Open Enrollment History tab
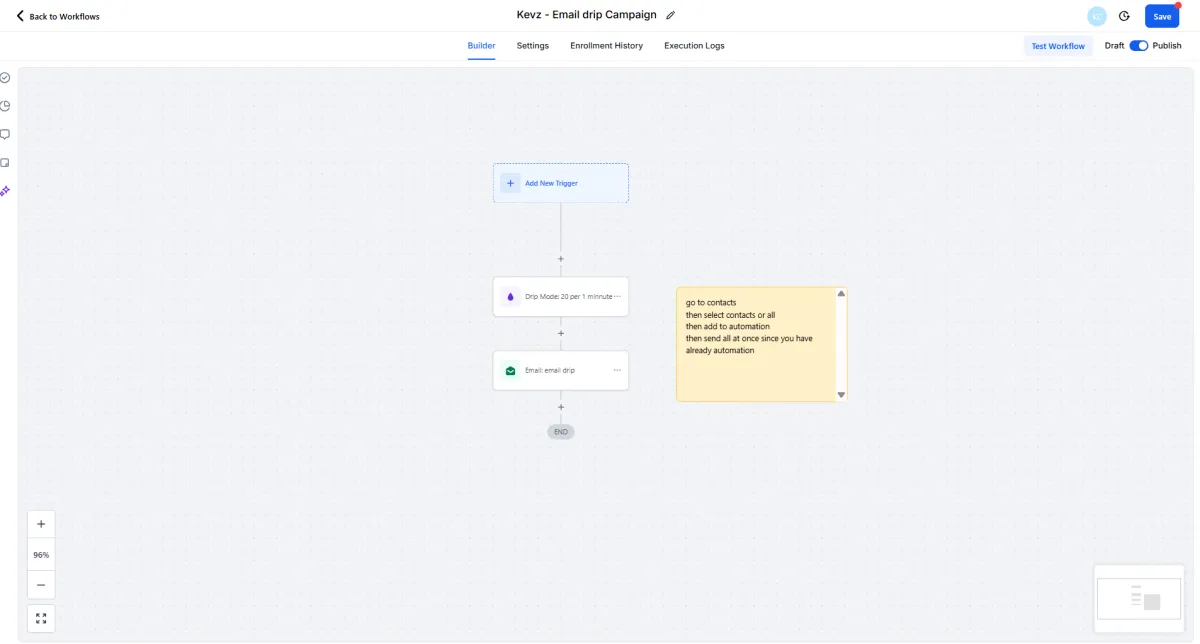 coord(606,46)
